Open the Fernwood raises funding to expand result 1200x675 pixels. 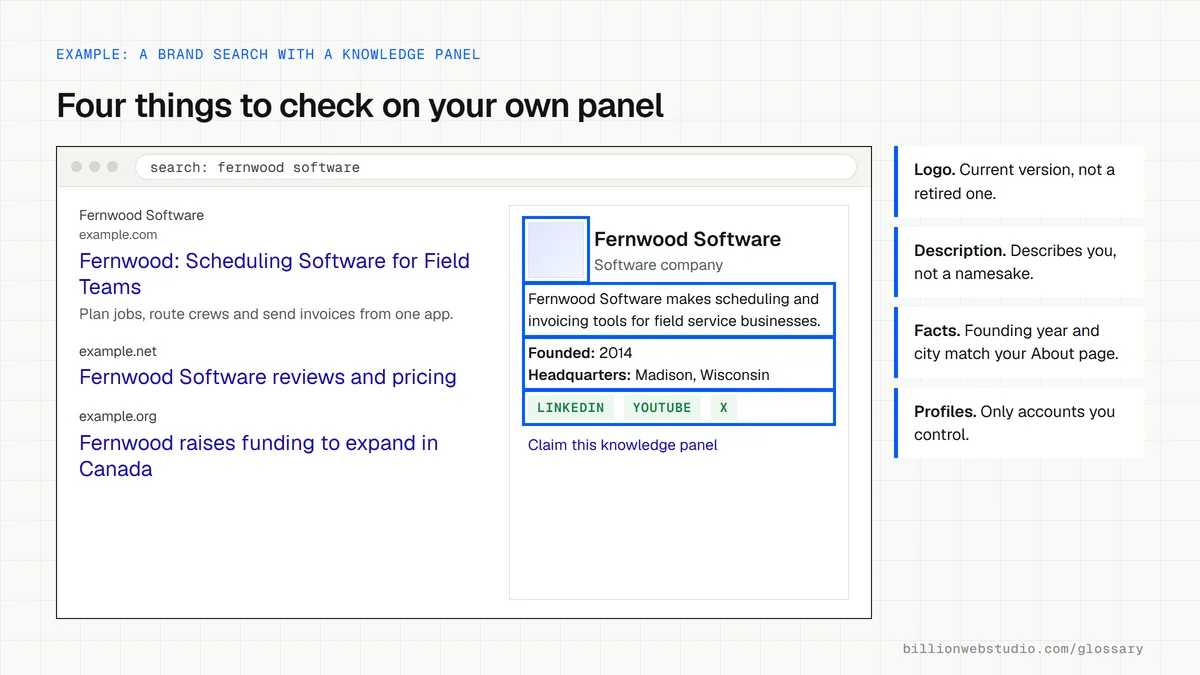(x=259, y=456)
